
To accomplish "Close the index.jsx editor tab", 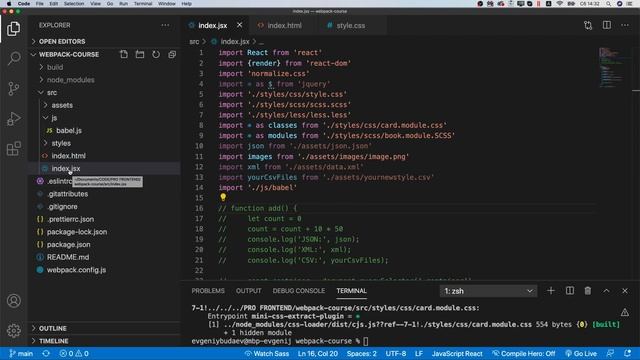I will (240, 25).
